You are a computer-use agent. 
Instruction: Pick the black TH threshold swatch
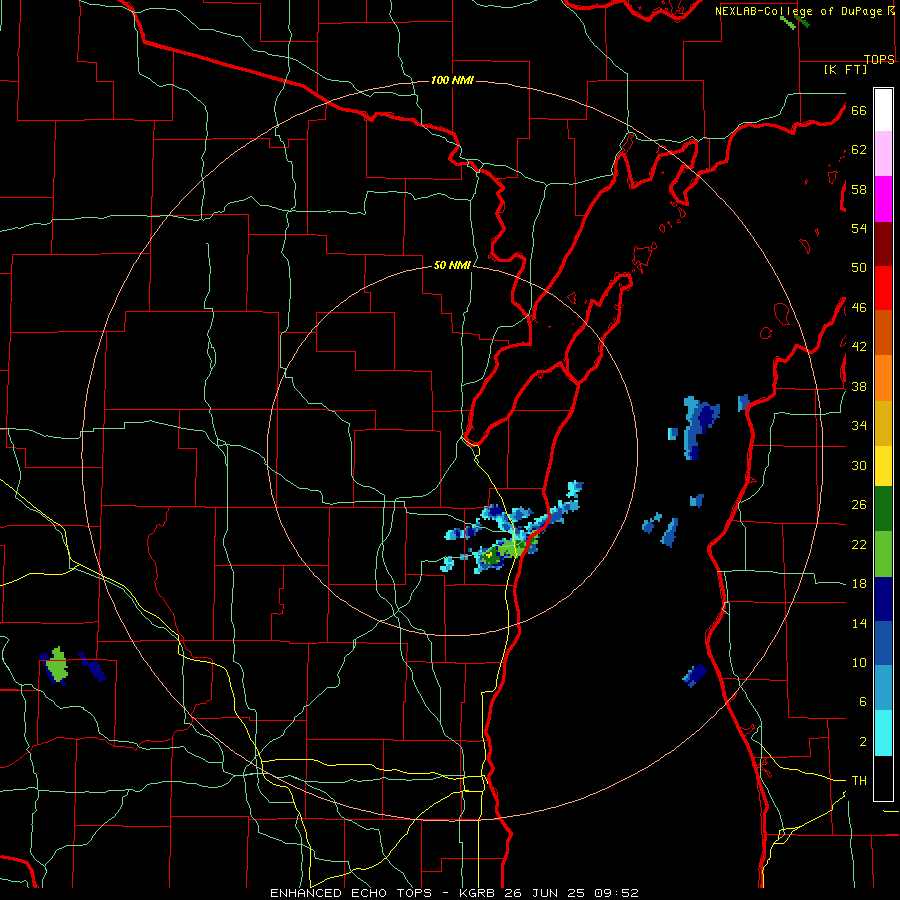(x=883, y=778)
